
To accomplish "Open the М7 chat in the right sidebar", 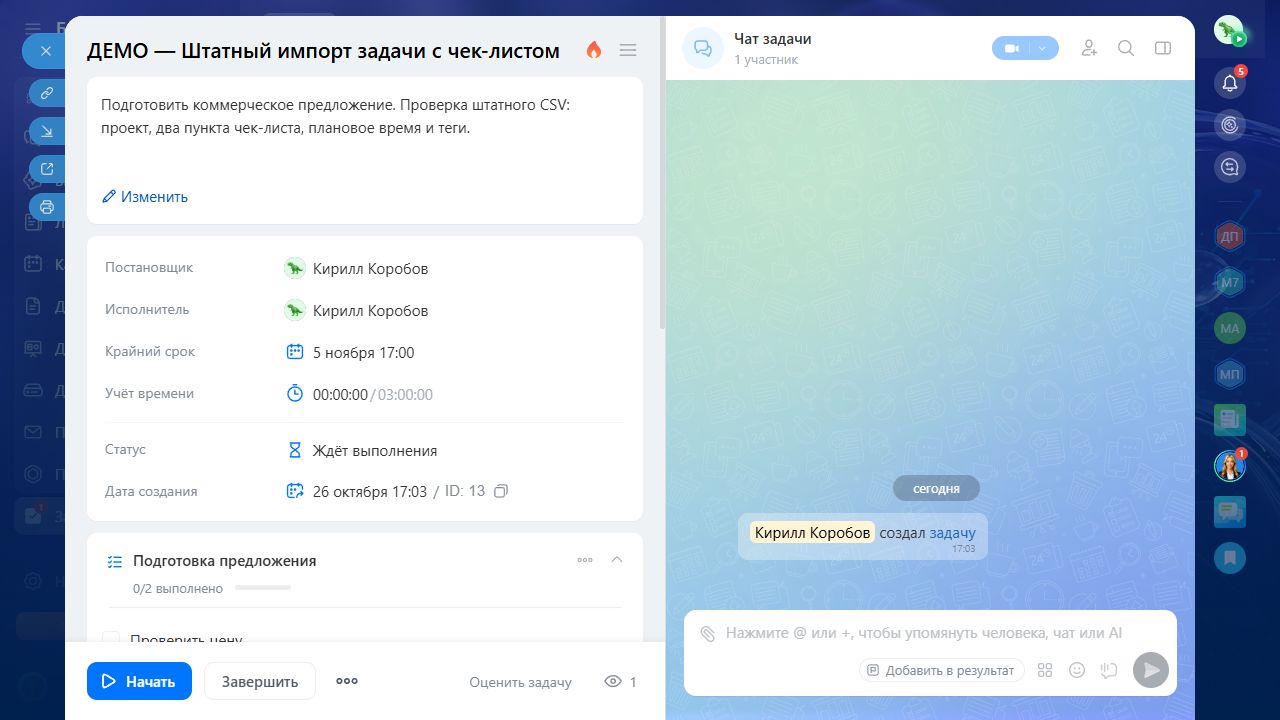I will coord(1230,282).
